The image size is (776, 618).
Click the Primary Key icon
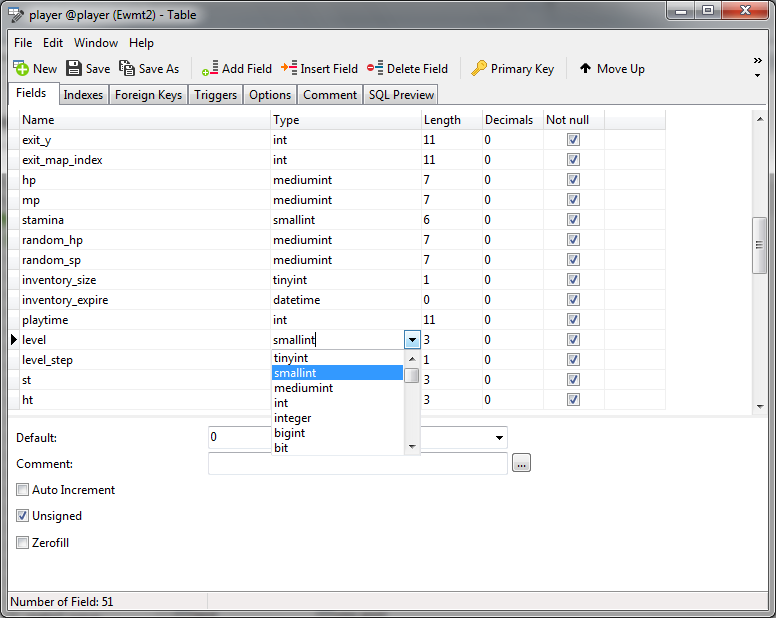(479, 68)
